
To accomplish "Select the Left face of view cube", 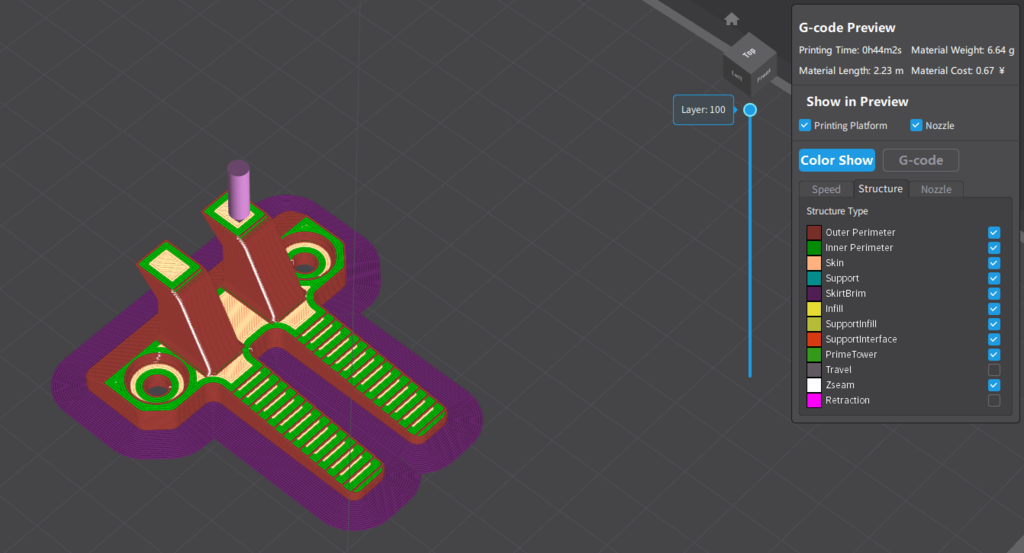I will [737, 75].
